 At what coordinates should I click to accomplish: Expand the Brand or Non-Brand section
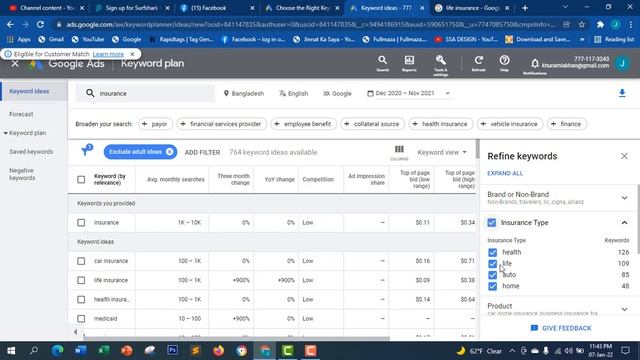(x=624, y=198)
